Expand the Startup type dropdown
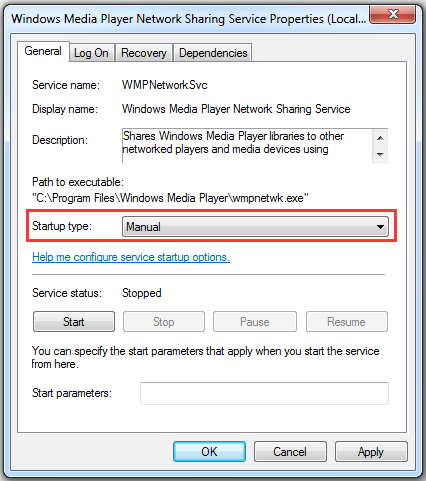 coord(255,227)
